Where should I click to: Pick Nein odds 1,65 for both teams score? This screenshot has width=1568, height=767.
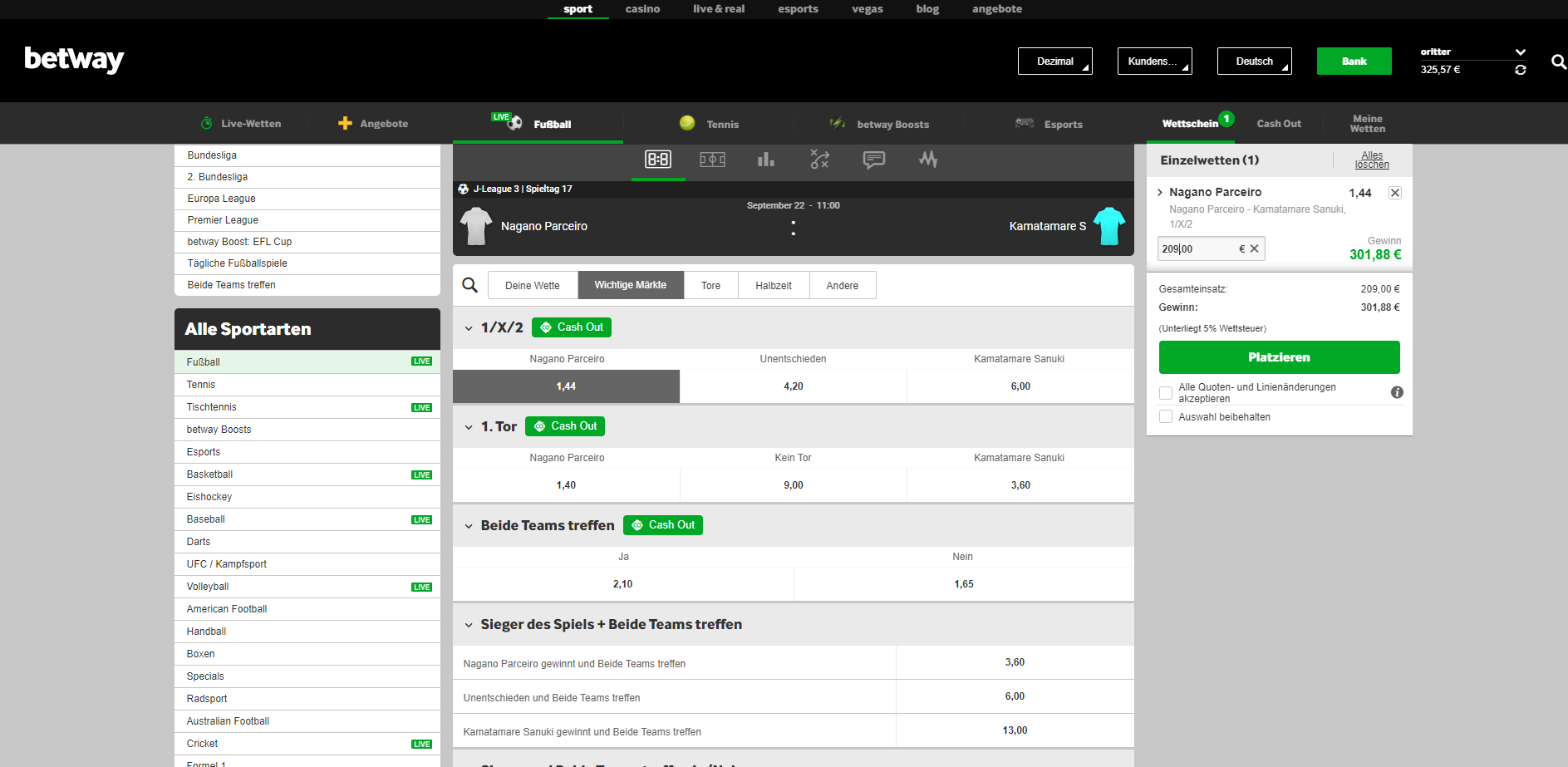pos(964,584)
